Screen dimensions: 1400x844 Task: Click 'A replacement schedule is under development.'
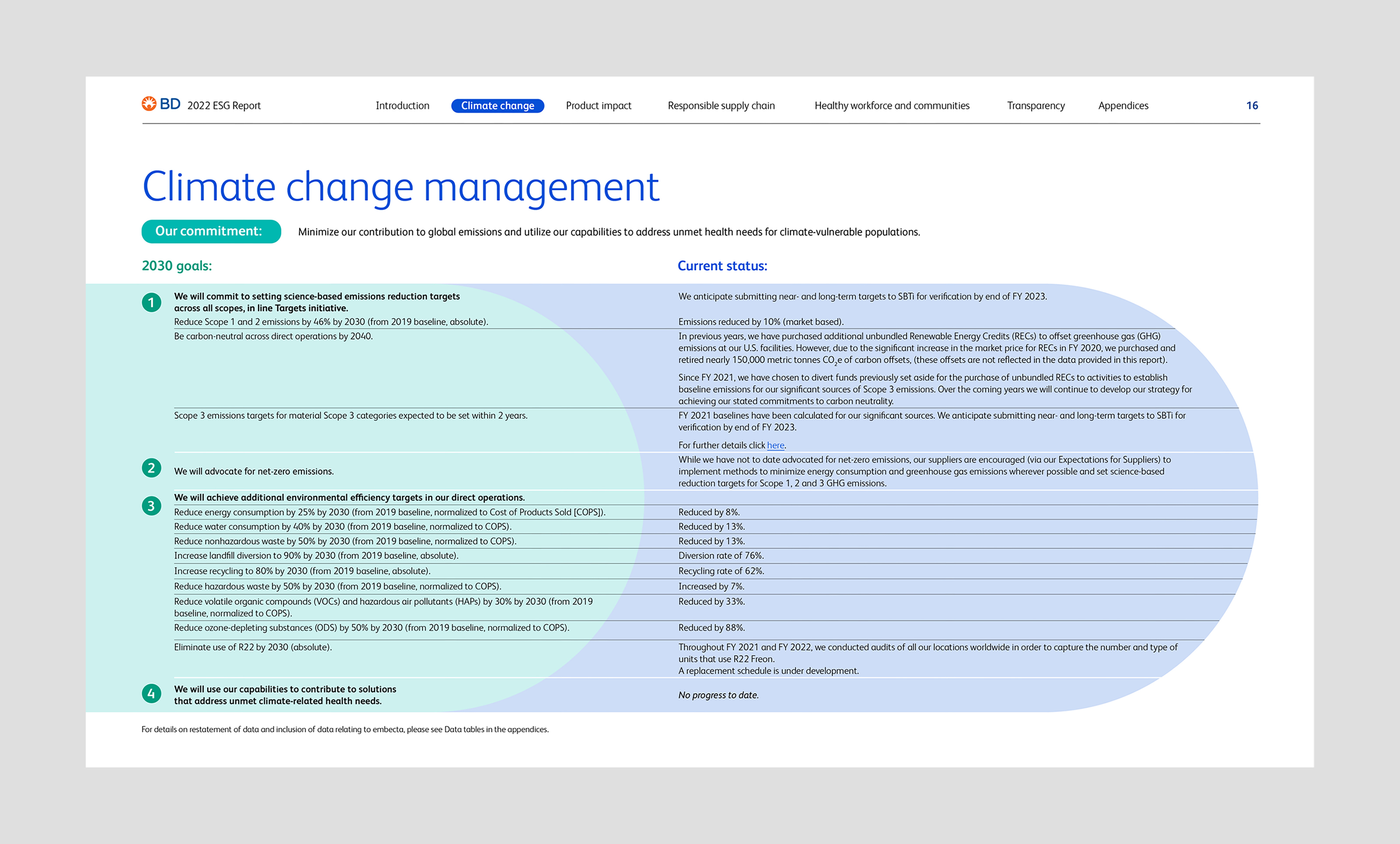coord(768,671)
